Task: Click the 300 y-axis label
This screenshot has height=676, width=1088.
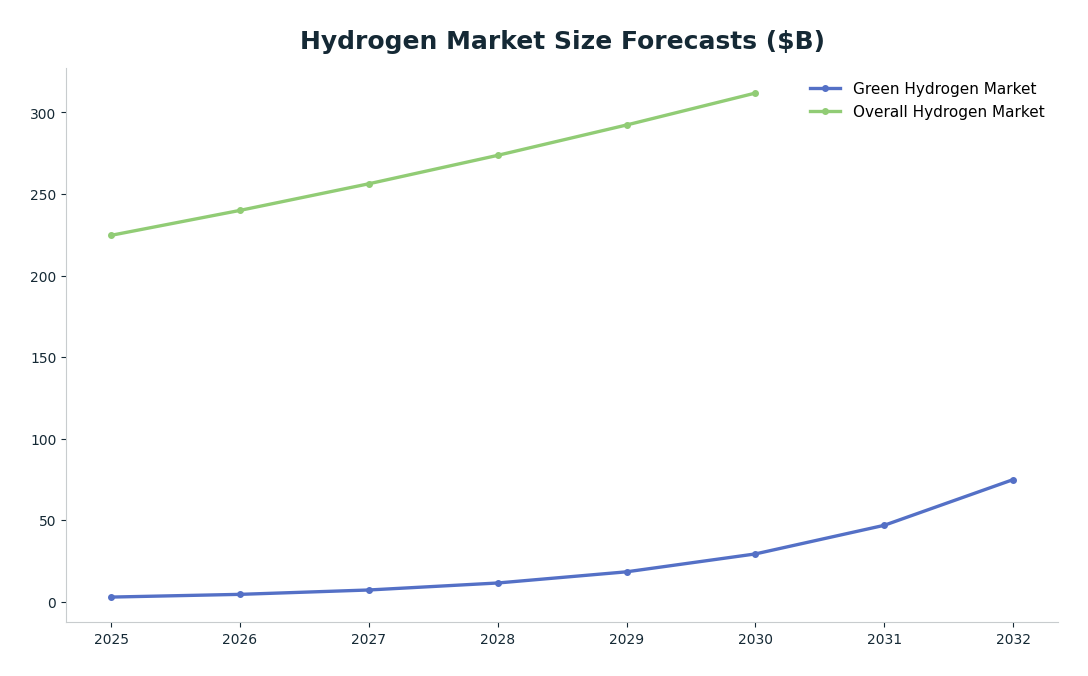Action: click(44, 114)
